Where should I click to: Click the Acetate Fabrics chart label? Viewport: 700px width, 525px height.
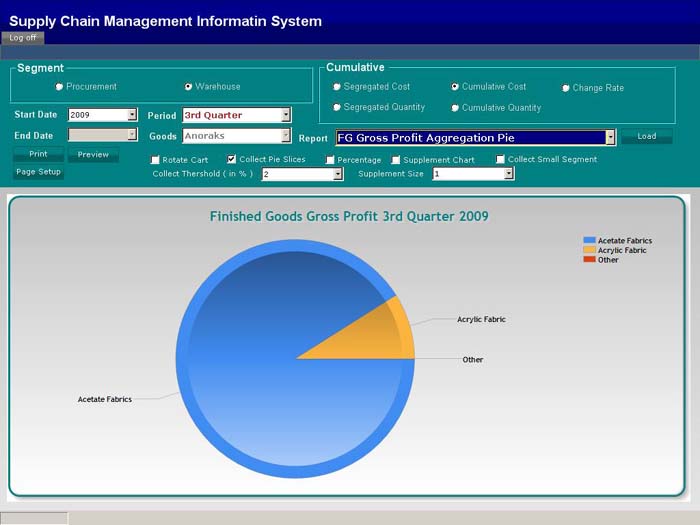[105, 399]
